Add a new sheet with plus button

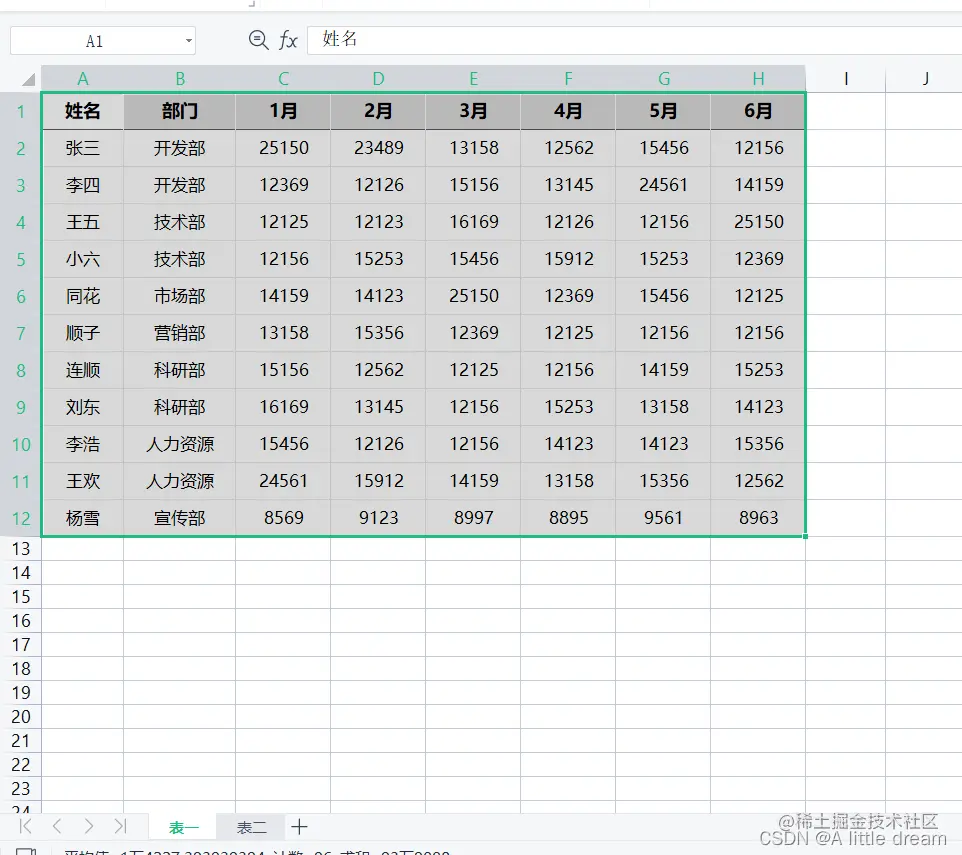[299, 827]
